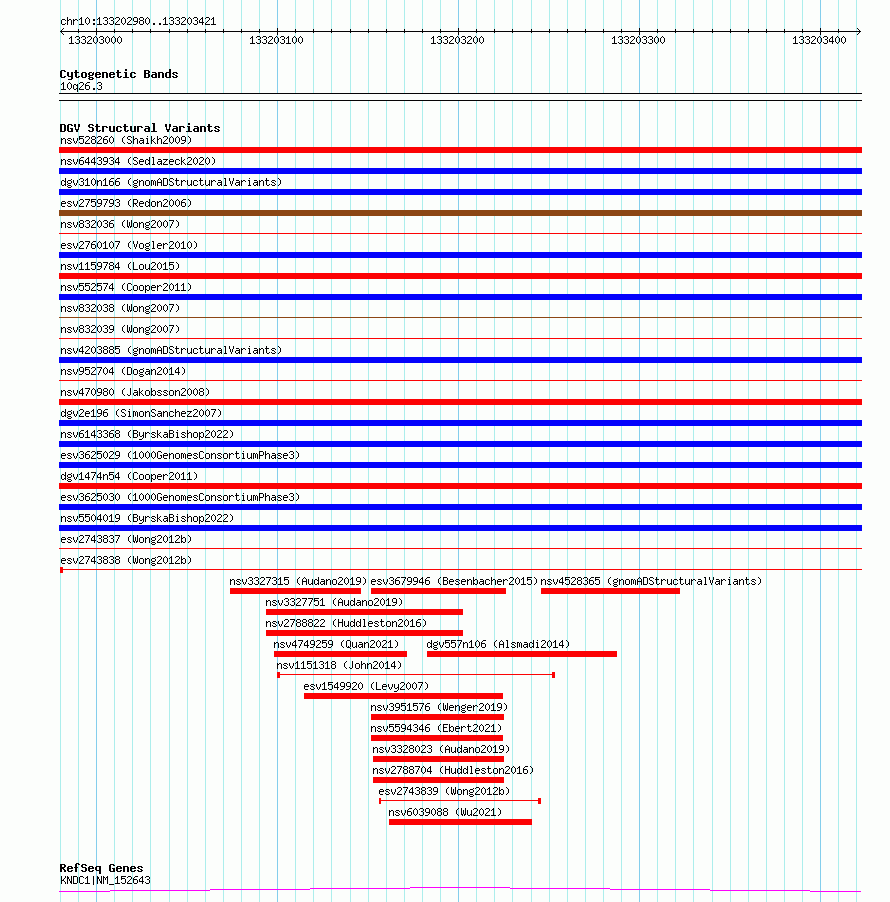Select dgv2e196 (SimonSanchez2007) label
The image size is (890, 902).
[141, 413]
